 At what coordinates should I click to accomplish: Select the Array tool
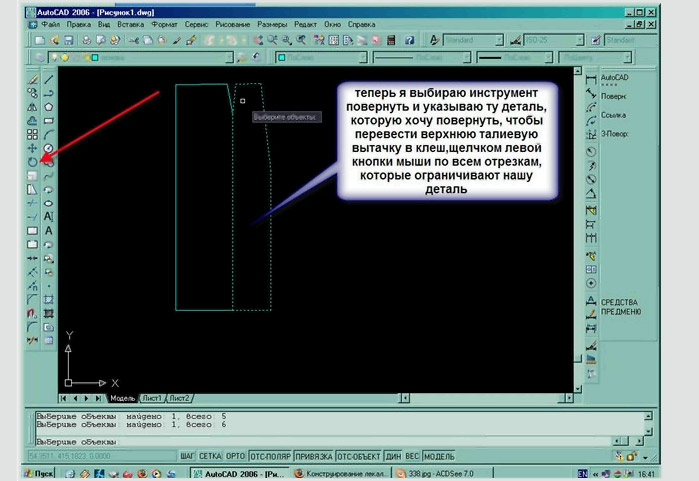point(32,133)
